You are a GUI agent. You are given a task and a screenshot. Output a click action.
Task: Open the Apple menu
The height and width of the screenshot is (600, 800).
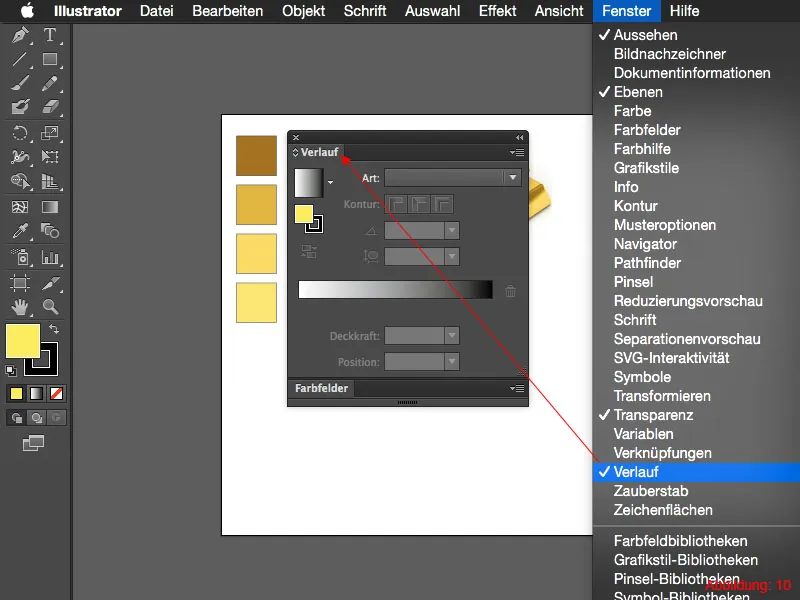coord(27,11)
